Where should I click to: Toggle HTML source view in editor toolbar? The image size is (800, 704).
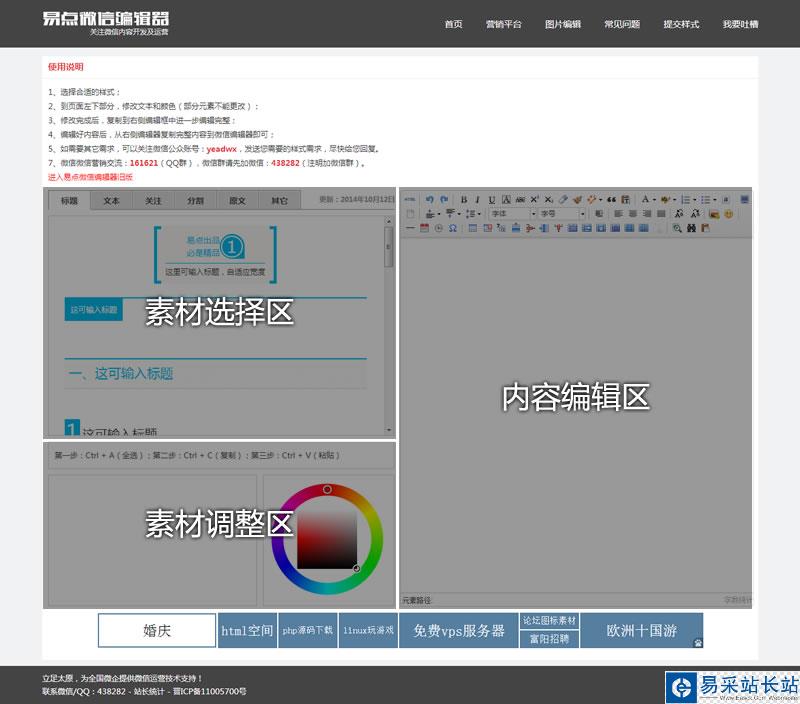[410, 199]
